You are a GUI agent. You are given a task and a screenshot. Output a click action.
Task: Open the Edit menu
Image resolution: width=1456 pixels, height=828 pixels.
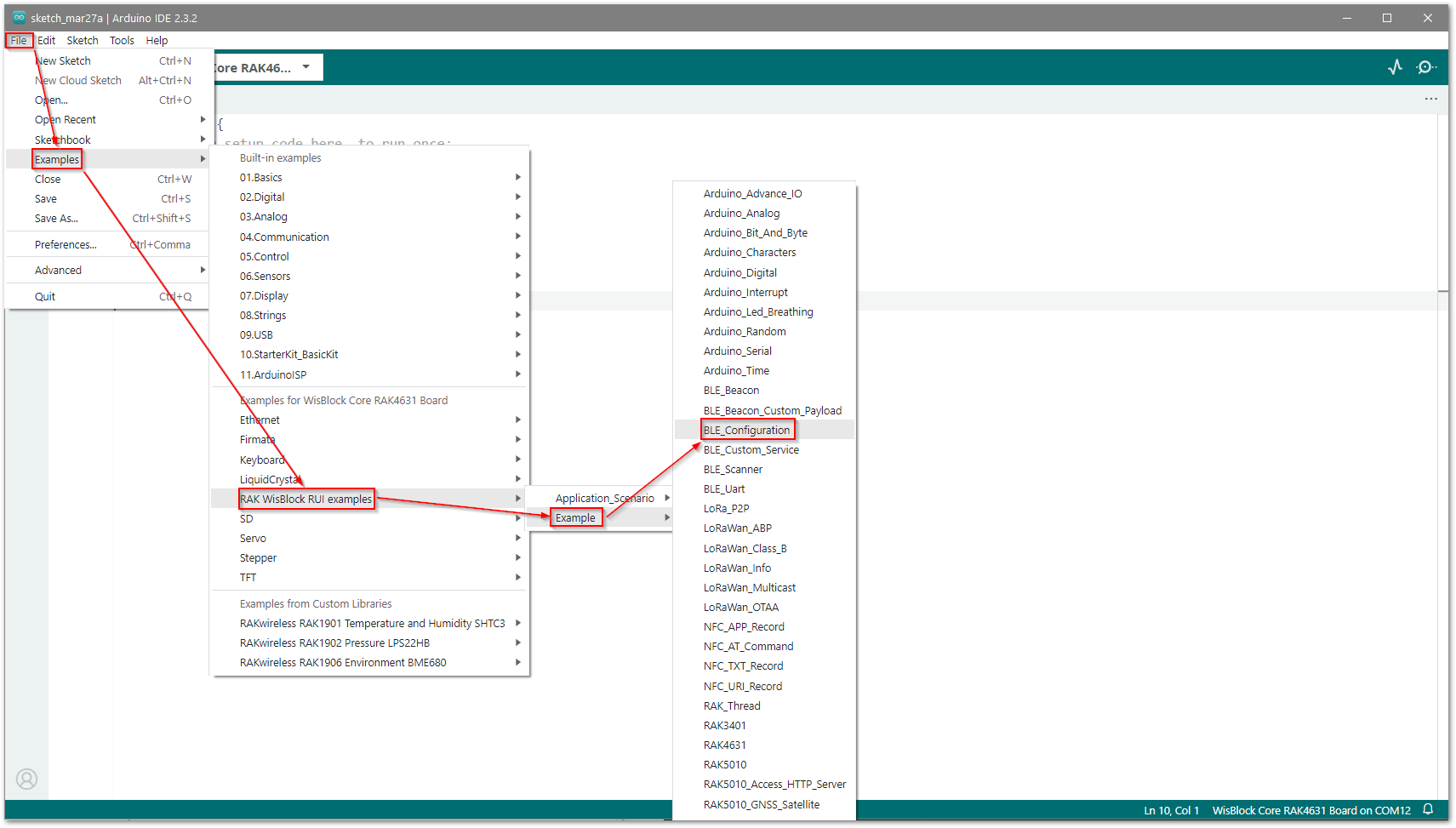click(x=47, y=40)
